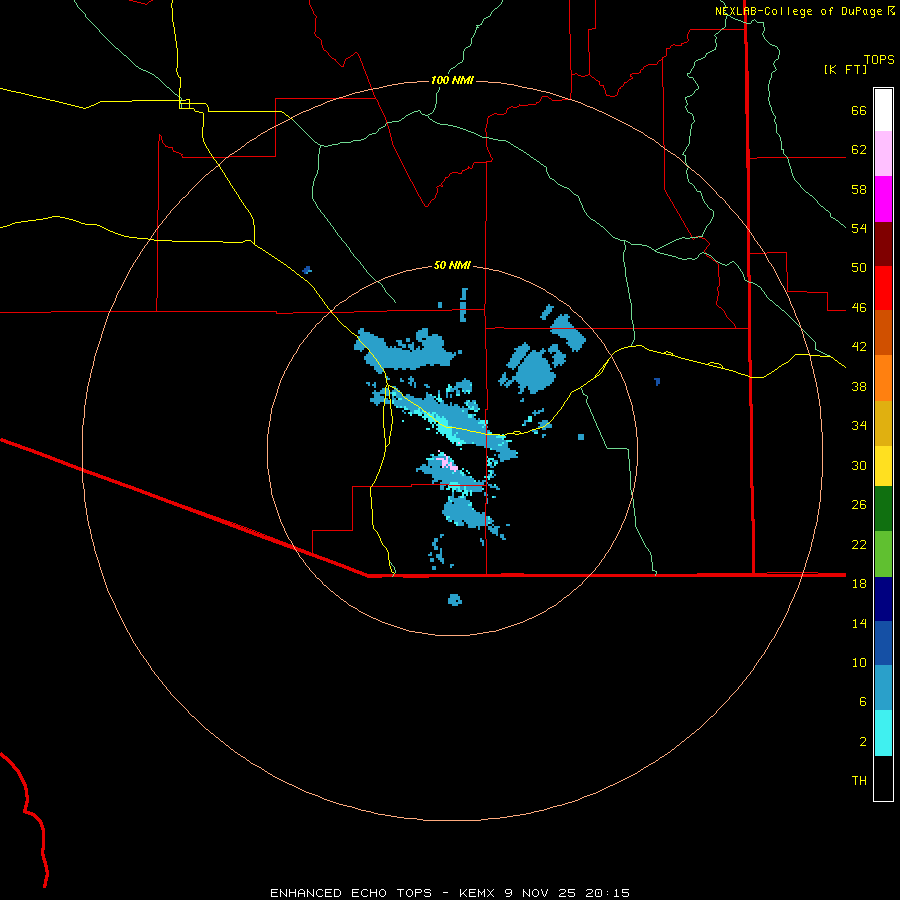Click the light pink legend swatch near 62
This screenshot has width=900, height=900.
pyautogui.click(x=883, y=153)
